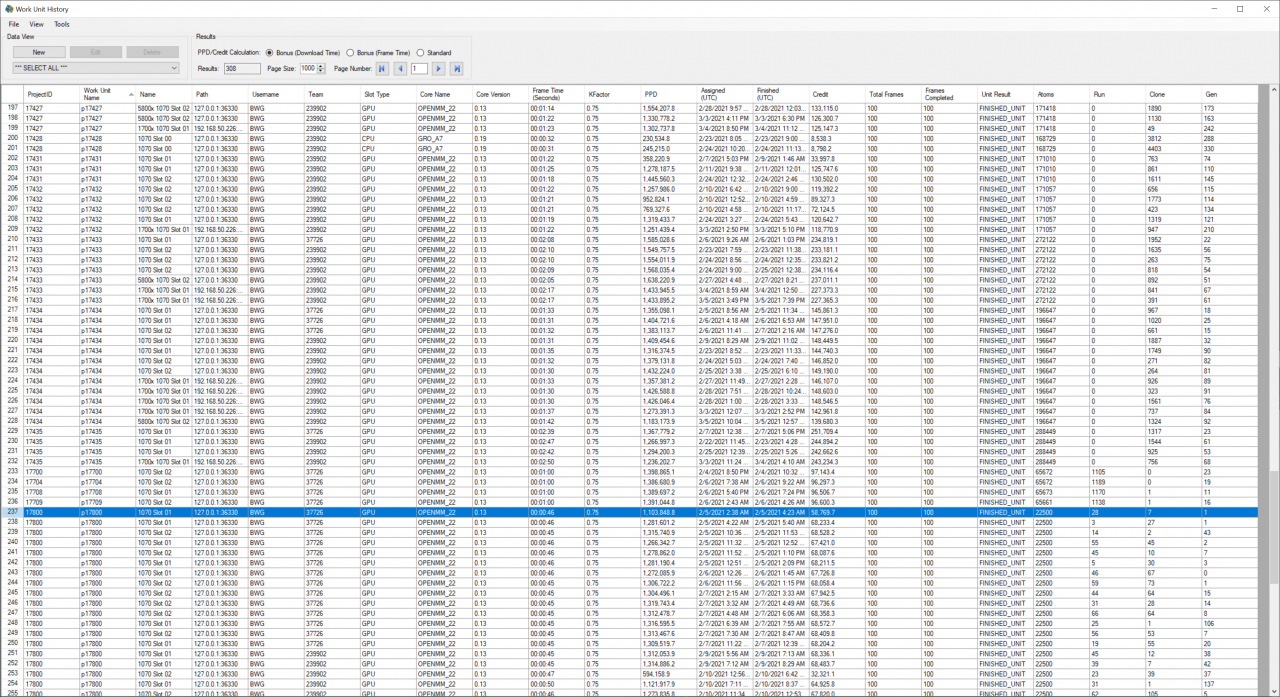Viewport: 1280px width, 697px height.
Task: Go to the next results page
Action: coord(438,68)
